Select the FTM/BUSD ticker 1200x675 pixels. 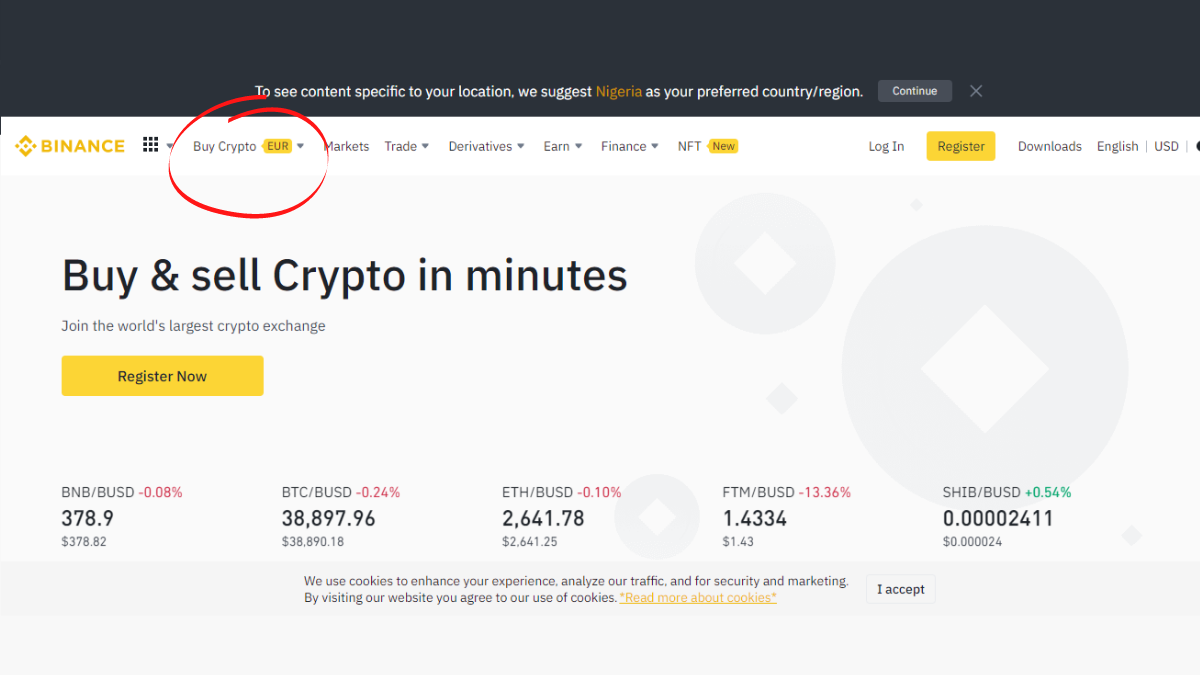tap(787, 492)
